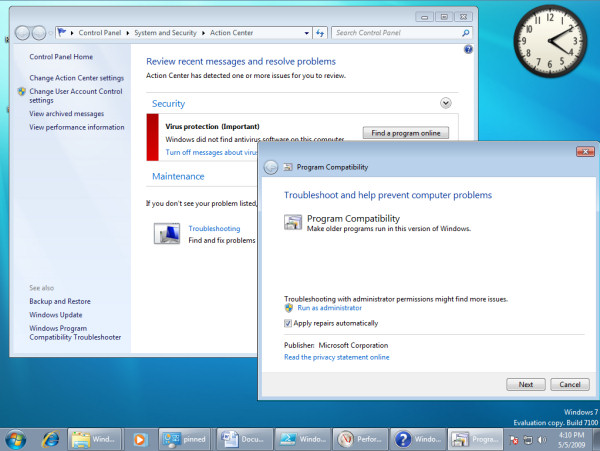
Task: Open Internet Explorer from the taskbar
Action: click(51, 439)
